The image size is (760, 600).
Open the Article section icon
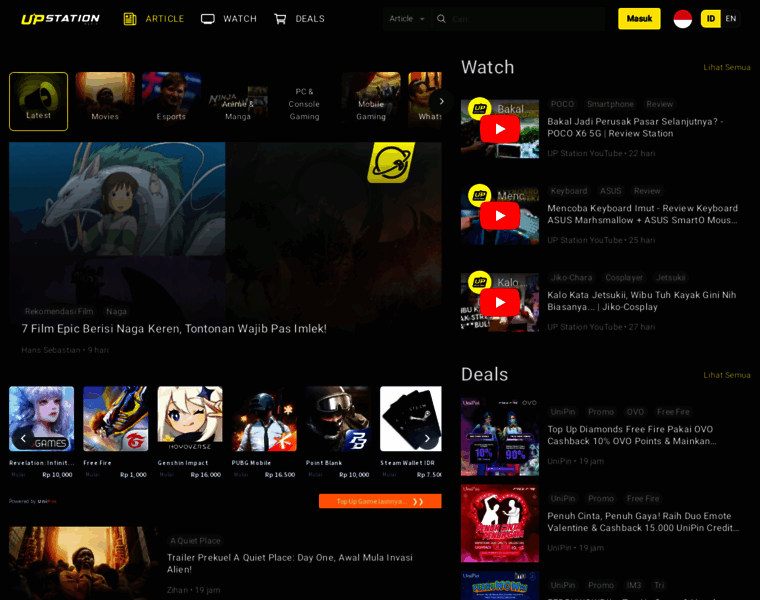[x=130, y=19]
